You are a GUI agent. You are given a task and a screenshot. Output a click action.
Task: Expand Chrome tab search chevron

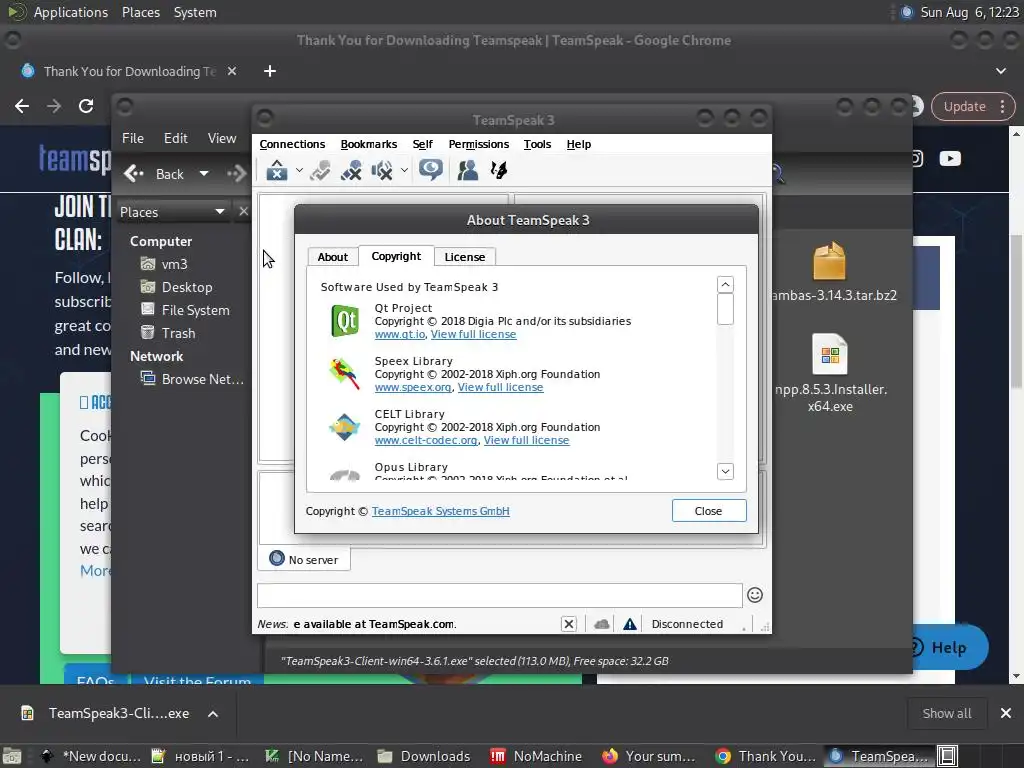coord(1000,71)
